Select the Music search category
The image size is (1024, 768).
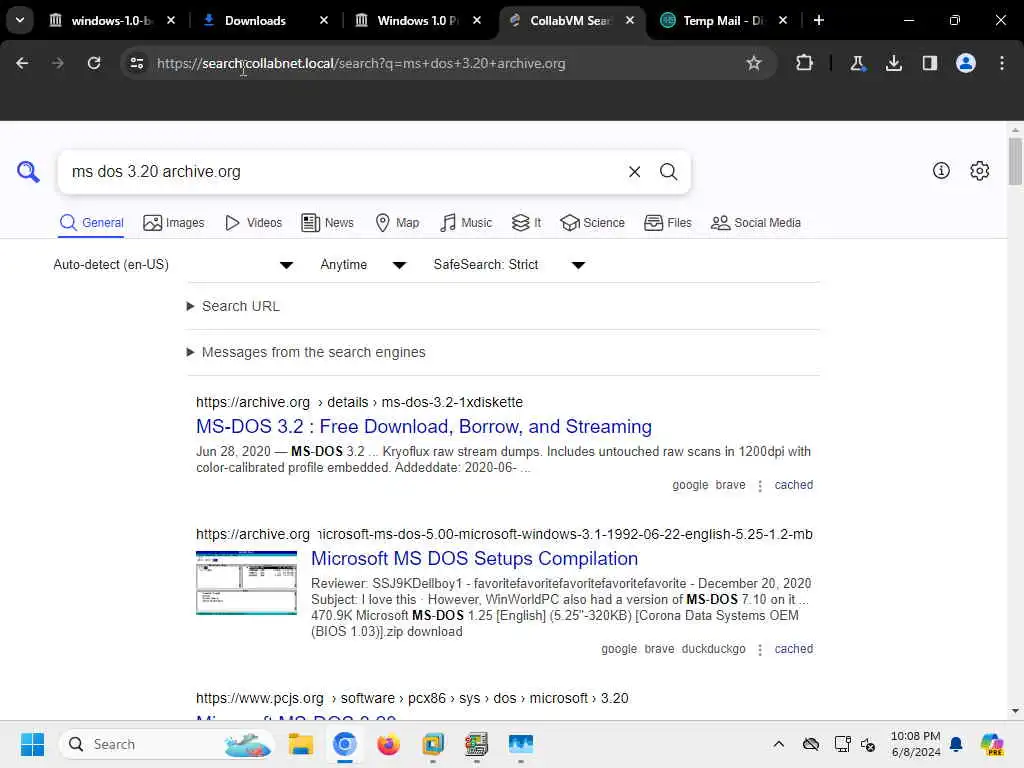point(466,223)
